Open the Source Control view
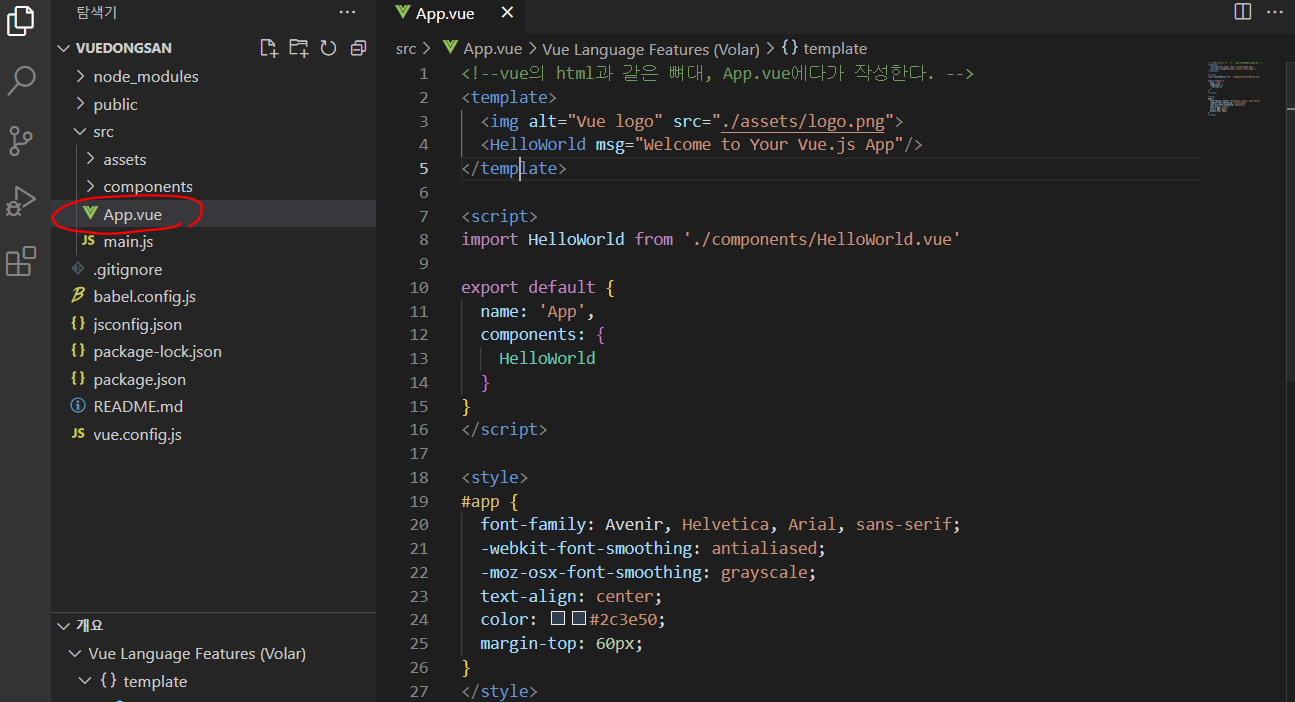 [x=22, y=141]
